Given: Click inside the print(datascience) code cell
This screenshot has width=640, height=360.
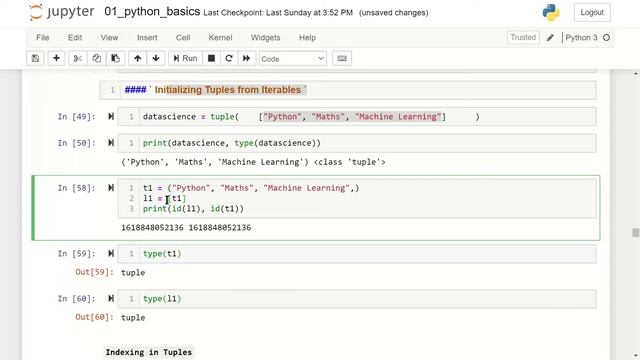Looking at the screenshot, I should [357, 143].
